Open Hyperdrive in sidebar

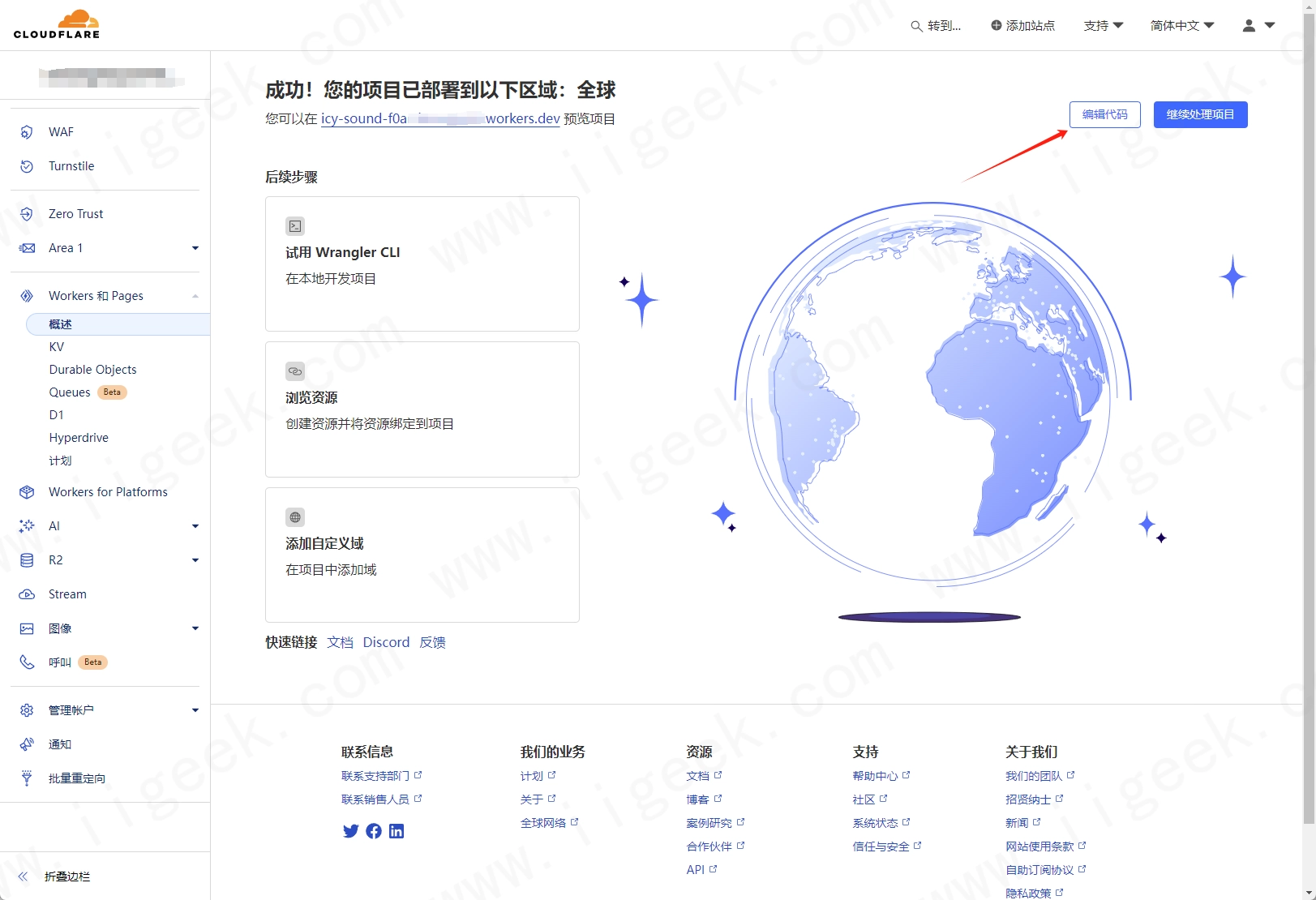79,438
